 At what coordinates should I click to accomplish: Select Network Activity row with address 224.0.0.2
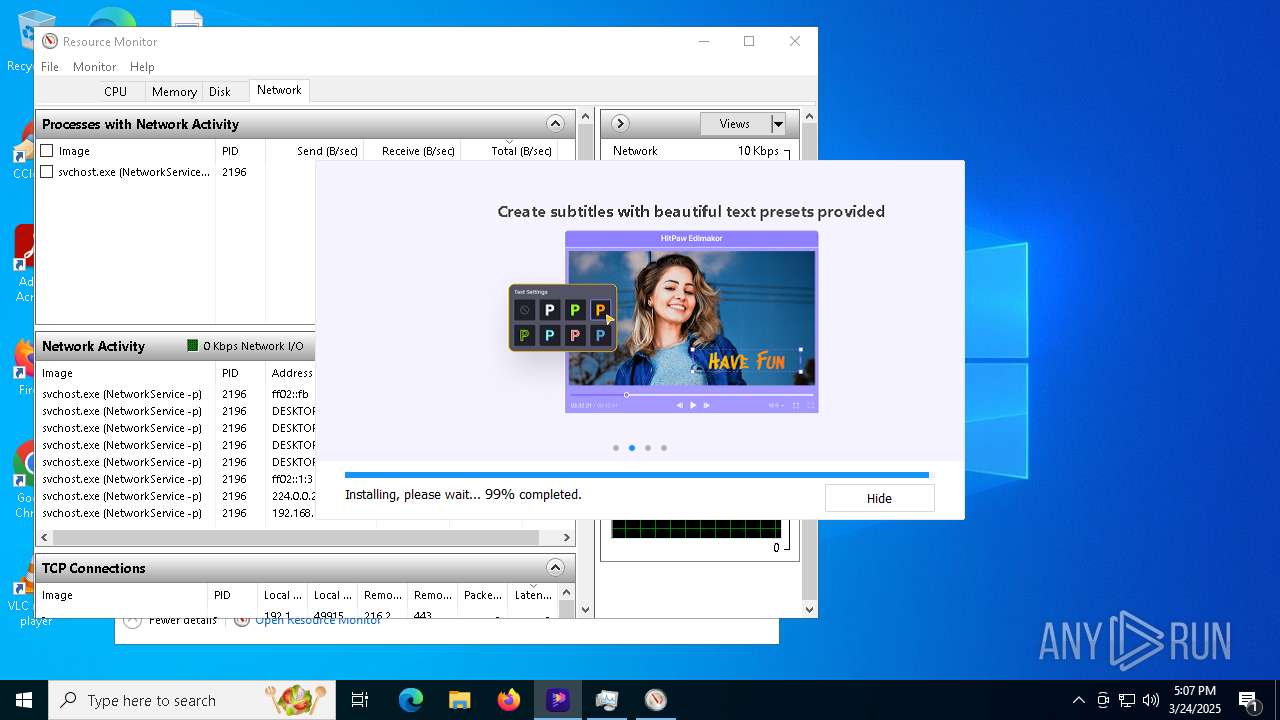click(x=178, y=496)
